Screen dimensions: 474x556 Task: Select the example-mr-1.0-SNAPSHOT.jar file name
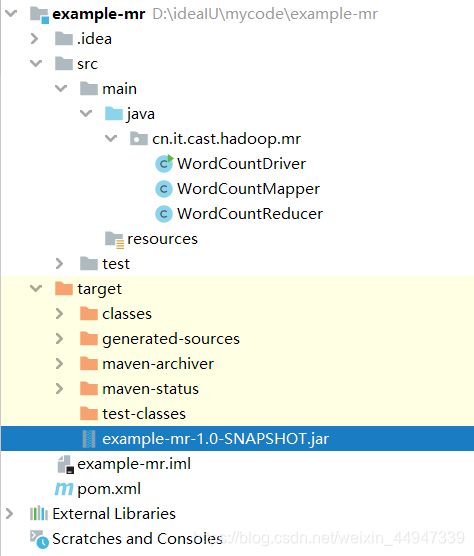pos(216,439)
